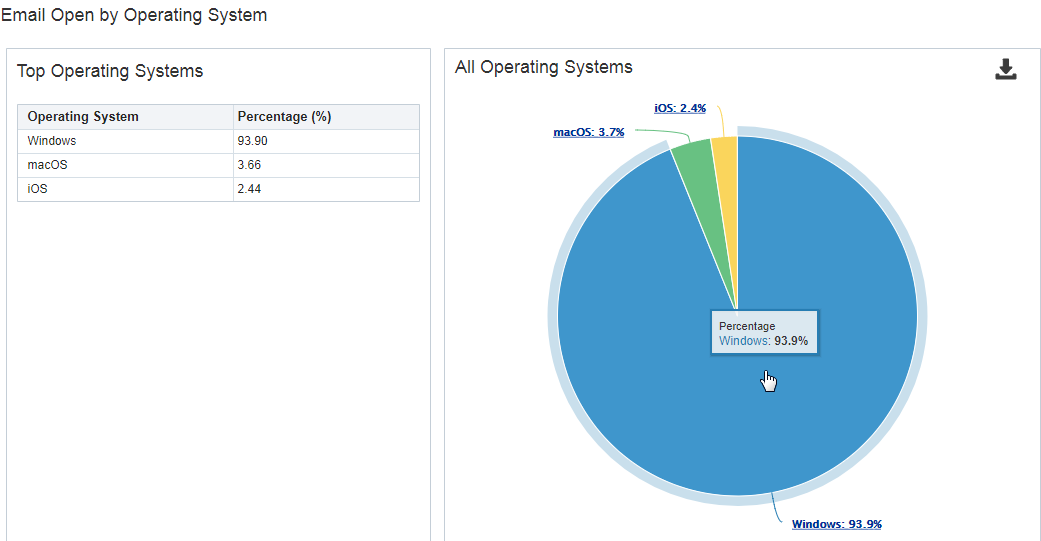The width and height of the screenshot is (1041, 541).
Task: Click the Windows: 93.9% label below the pie
Action: coord(836,524)
